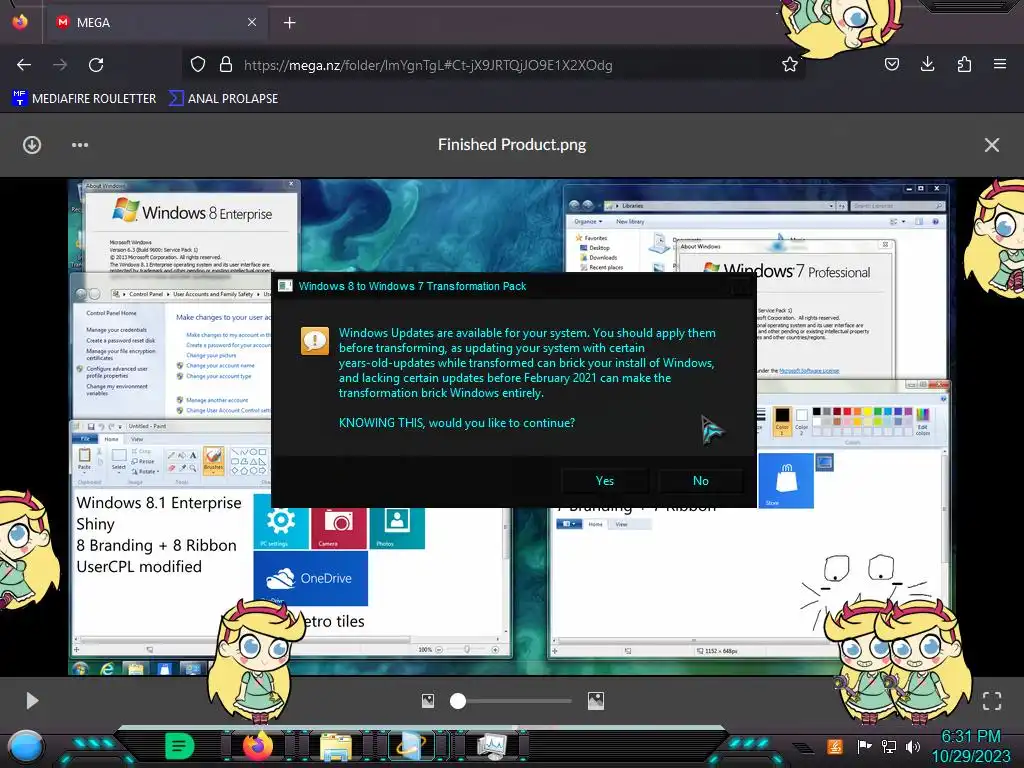Close the MEGA image viewer
The image size is (1024, 768).
(x=991, y=145)
